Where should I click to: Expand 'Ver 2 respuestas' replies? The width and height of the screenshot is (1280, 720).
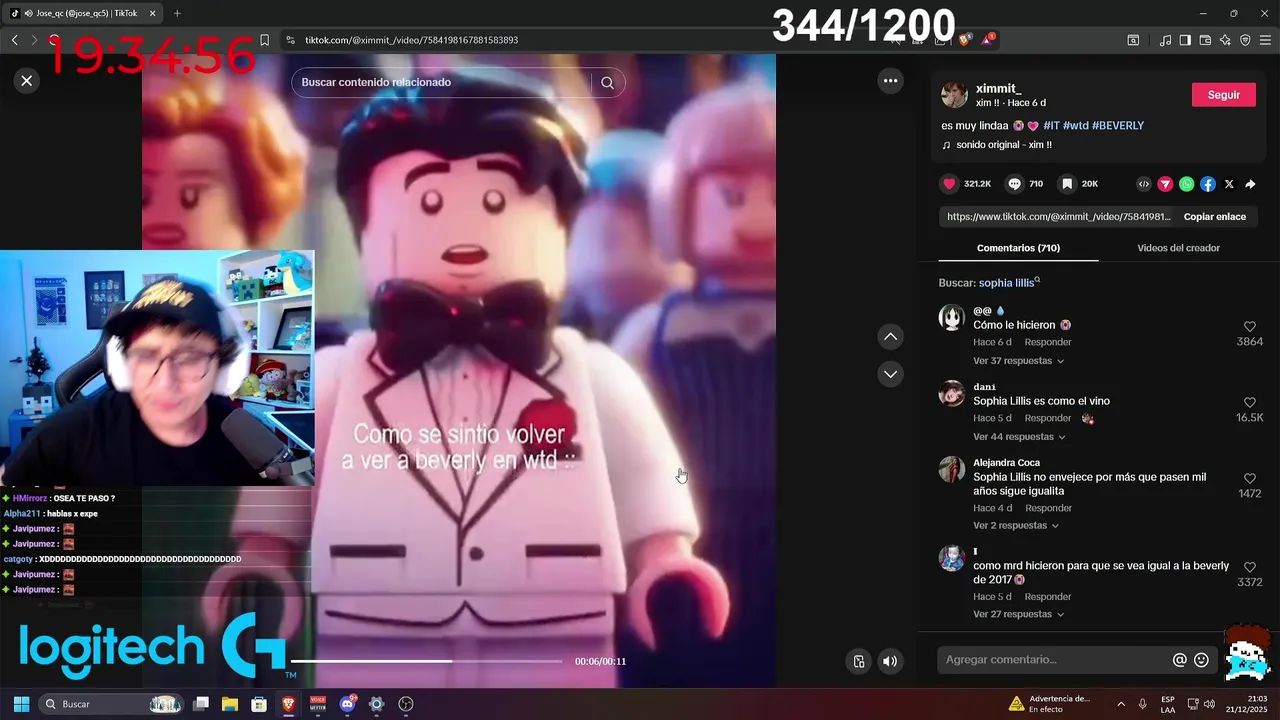[1016, 526]
